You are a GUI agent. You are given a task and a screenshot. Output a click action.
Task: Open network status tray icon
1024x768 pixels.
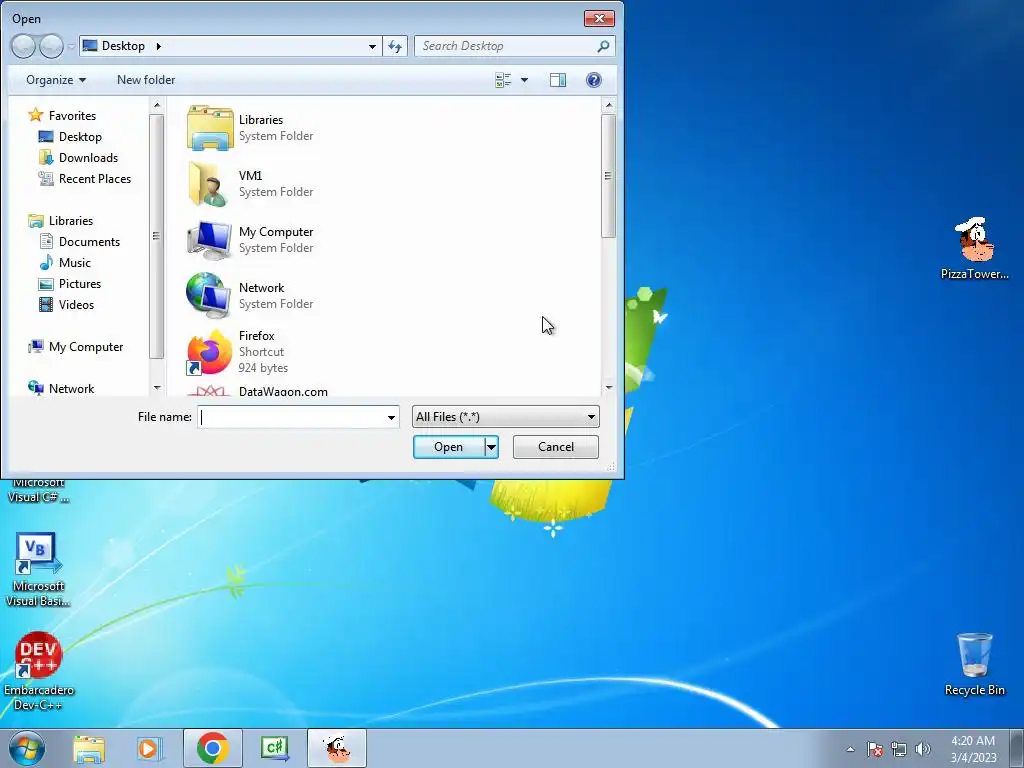click(899, 749)
